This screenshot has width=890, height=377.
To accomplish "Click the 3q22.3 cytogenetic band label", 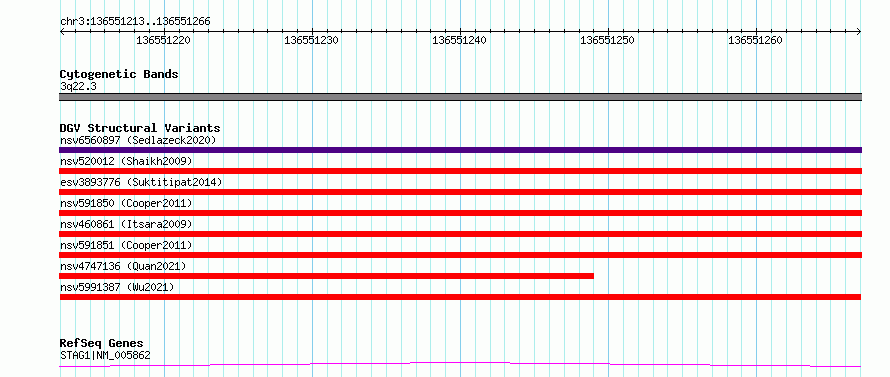I will 78,86.
